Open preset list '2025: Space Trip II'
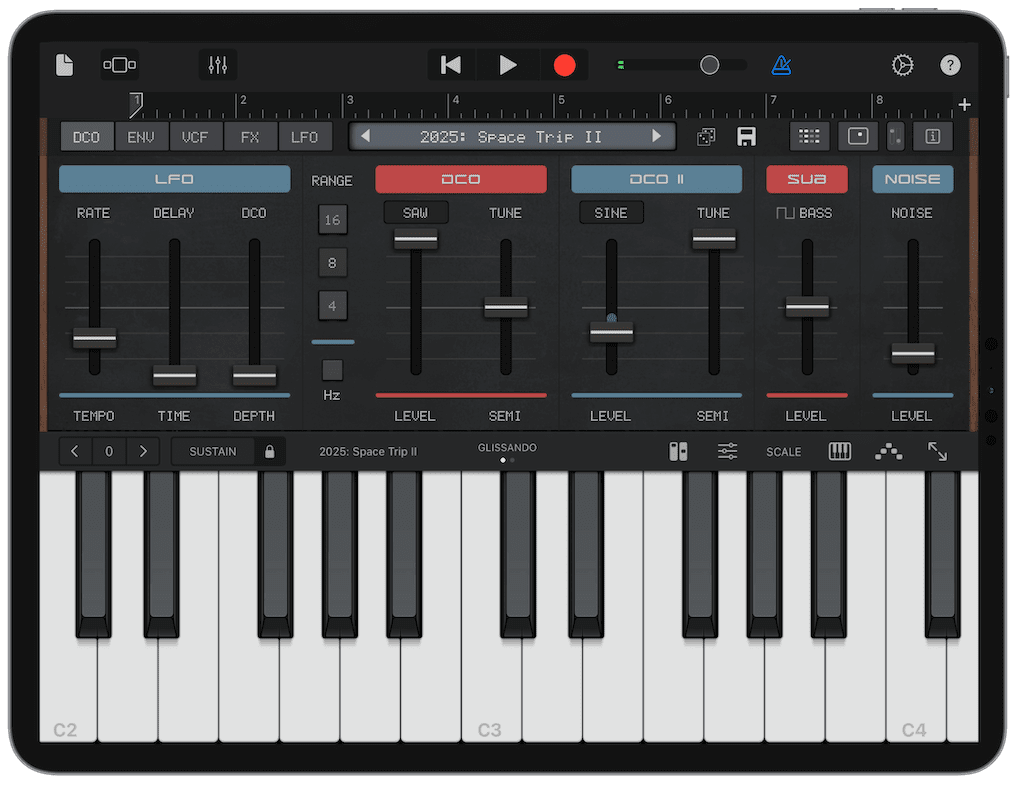This screenshot has height=790, width=1024. [x=511, y=136]
